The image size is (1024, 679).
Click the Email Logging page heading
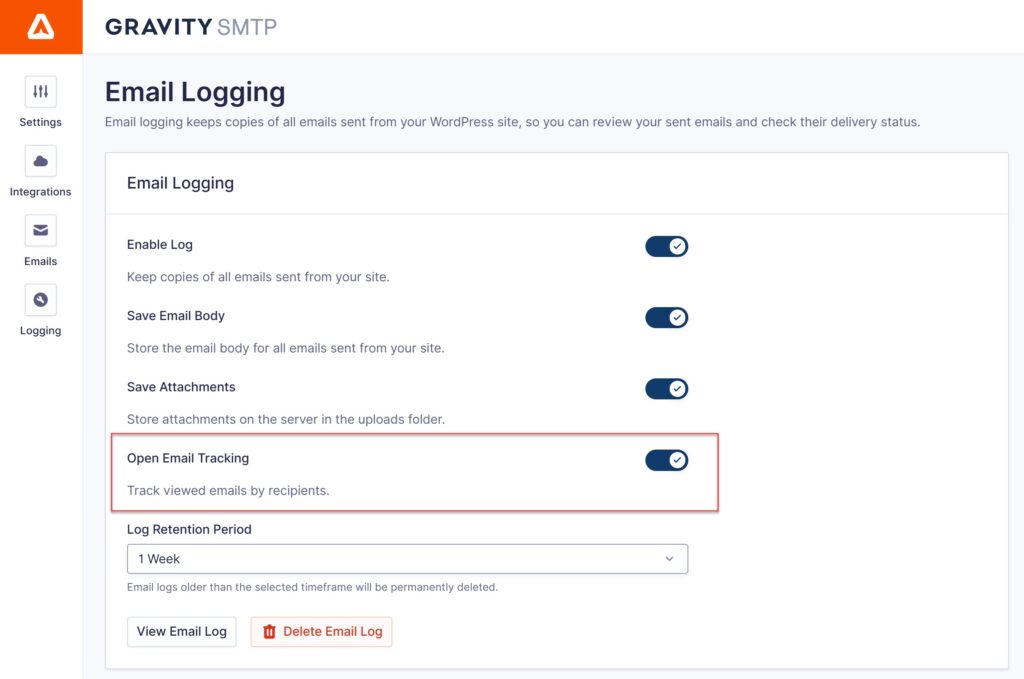[x=195, y=91]
